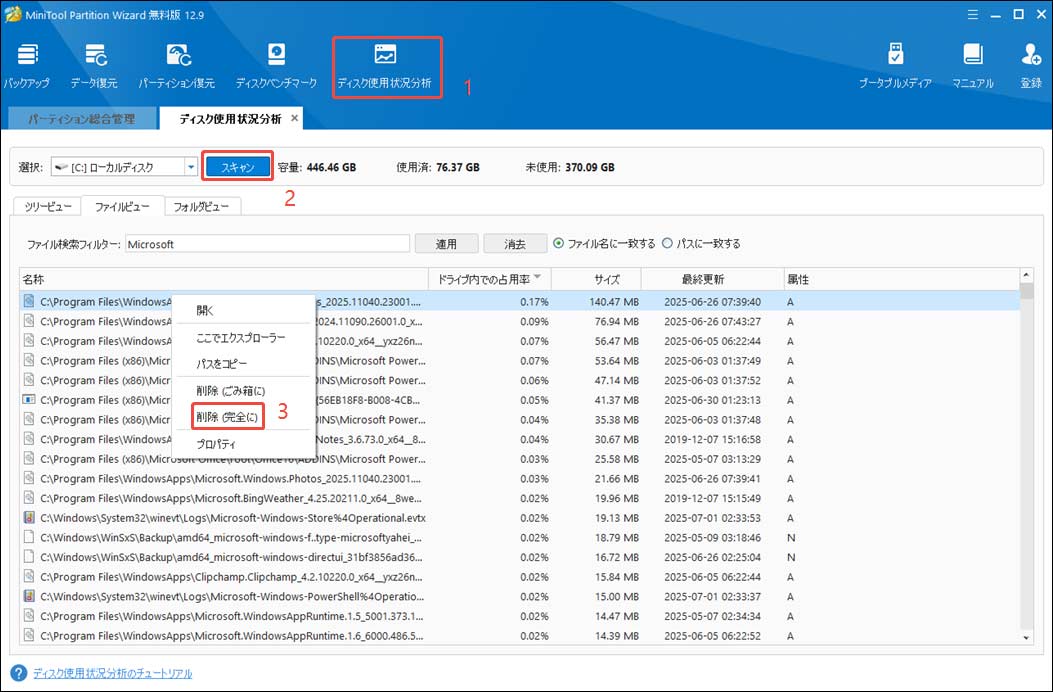Click the 14.39 MB size cell
1053x692 pixels.
coord(616,636)
